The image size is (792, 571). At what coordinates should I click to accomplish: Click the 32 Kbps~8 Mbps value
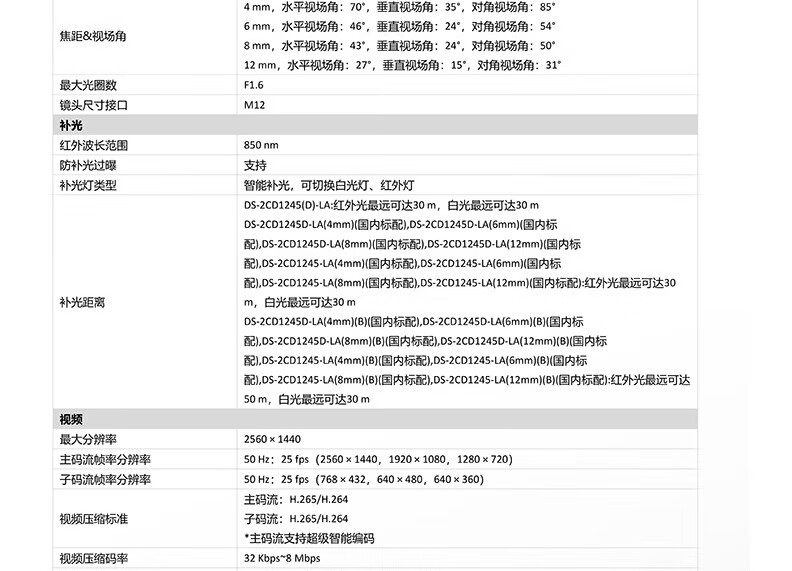tap(282, 558)
